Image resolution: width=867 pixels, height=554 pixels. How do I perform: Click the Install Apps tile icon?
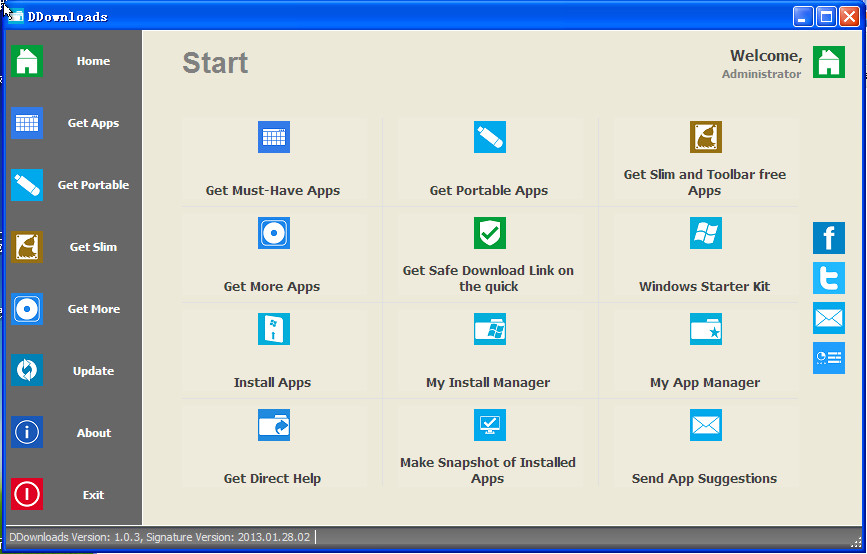coord(274,329)
